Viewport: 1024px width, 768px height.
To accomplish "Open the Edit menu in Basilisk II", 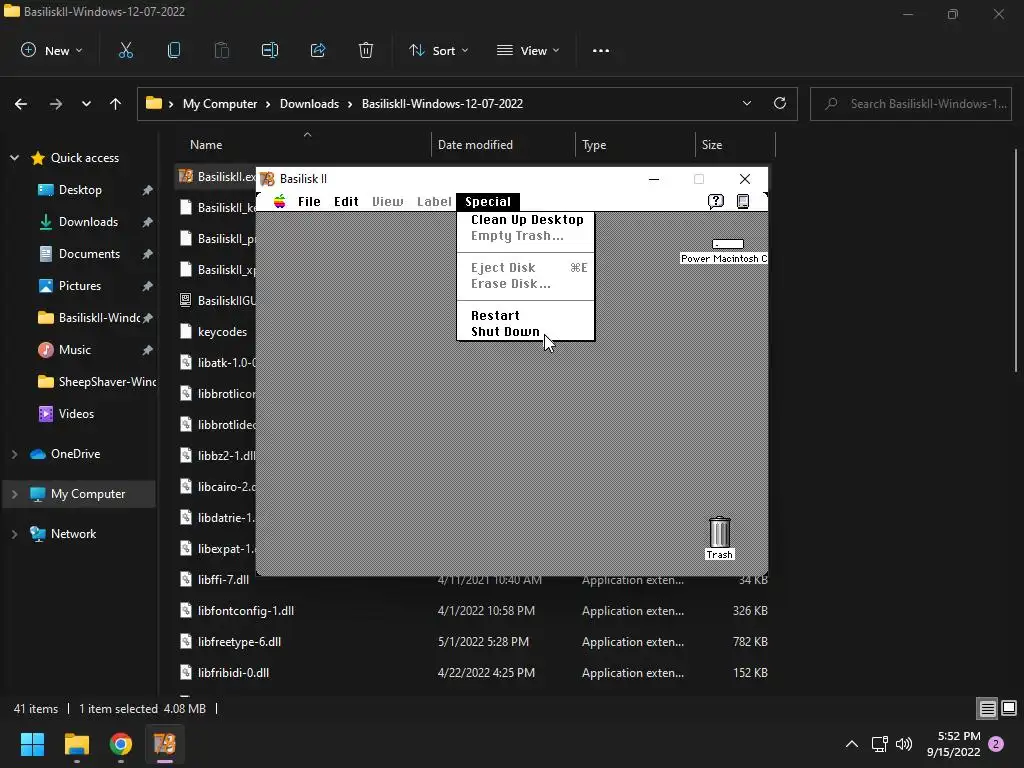I will (x=346, y=201).
